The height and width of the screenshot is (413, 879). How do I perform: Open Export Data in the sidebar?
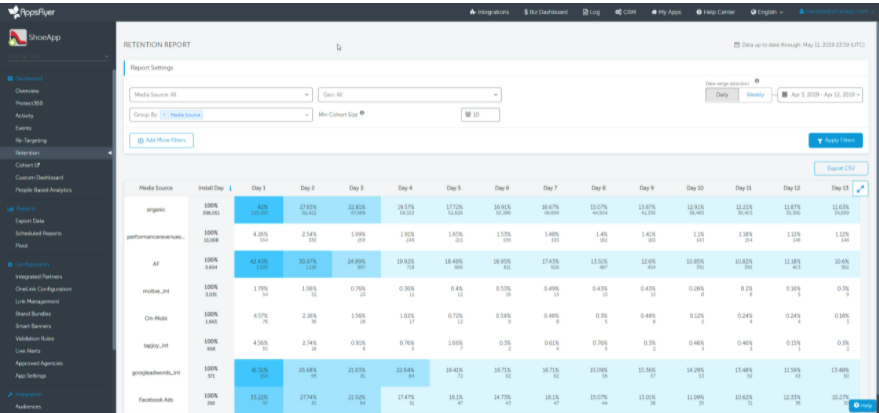click(30, 221)
